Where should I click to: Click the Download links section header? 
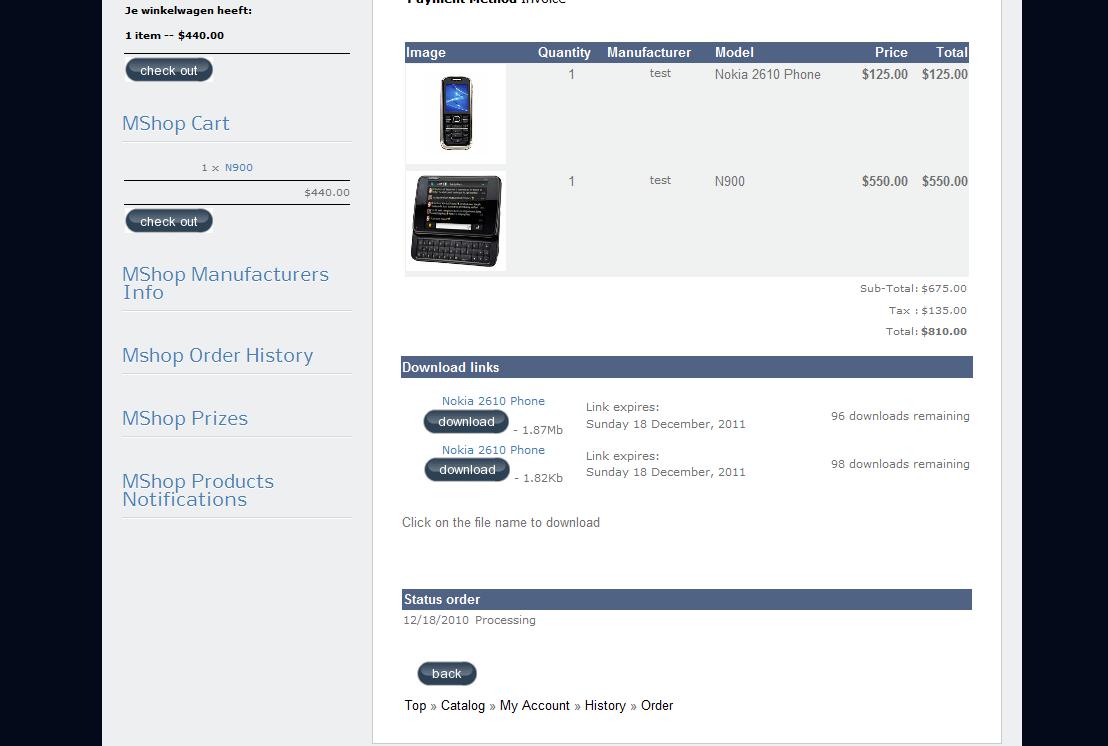(687, 367)
